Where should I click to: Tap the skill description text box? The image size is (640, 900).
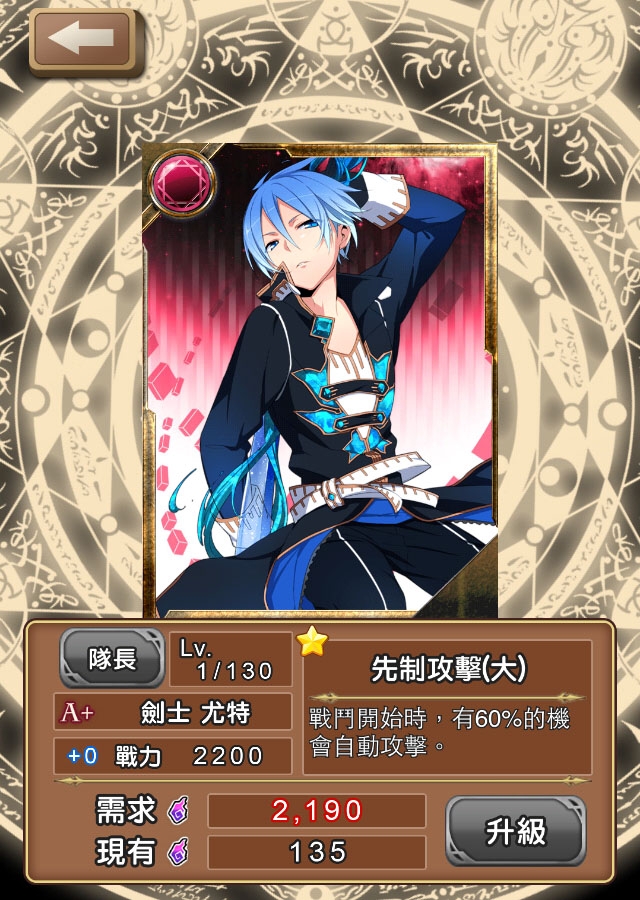[447, 735]
